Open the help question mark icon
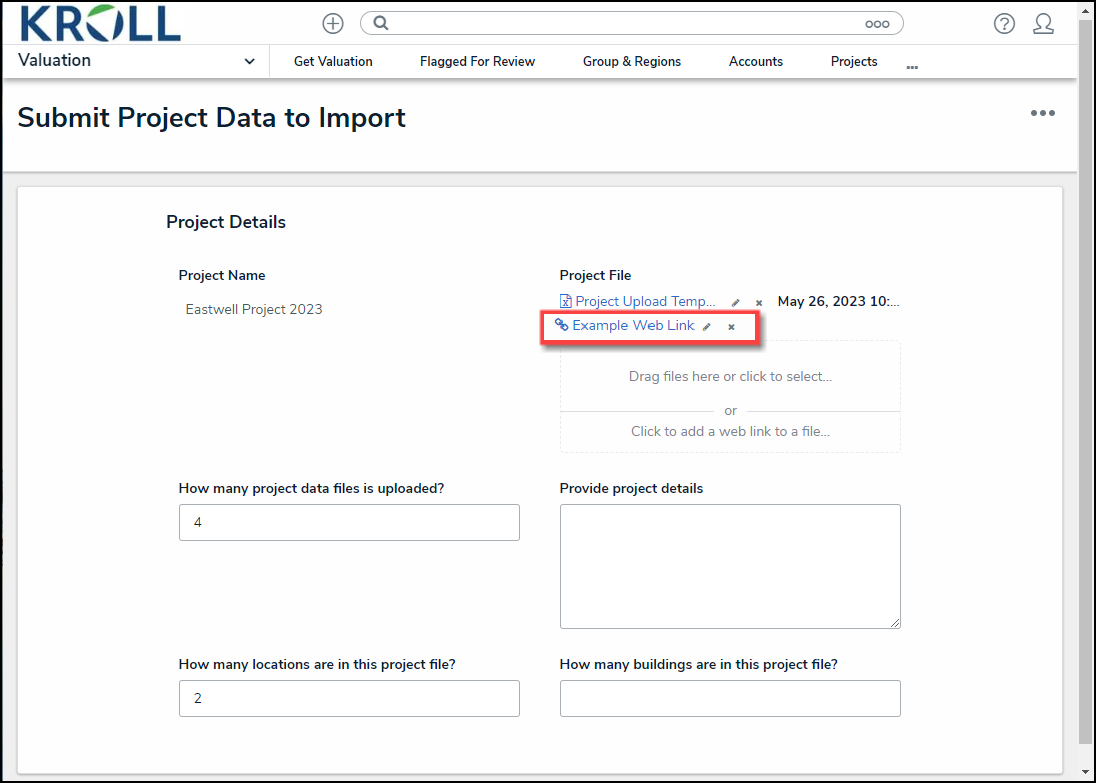This screenshot has height=783, width=1096. click(x=1004, y=24)
